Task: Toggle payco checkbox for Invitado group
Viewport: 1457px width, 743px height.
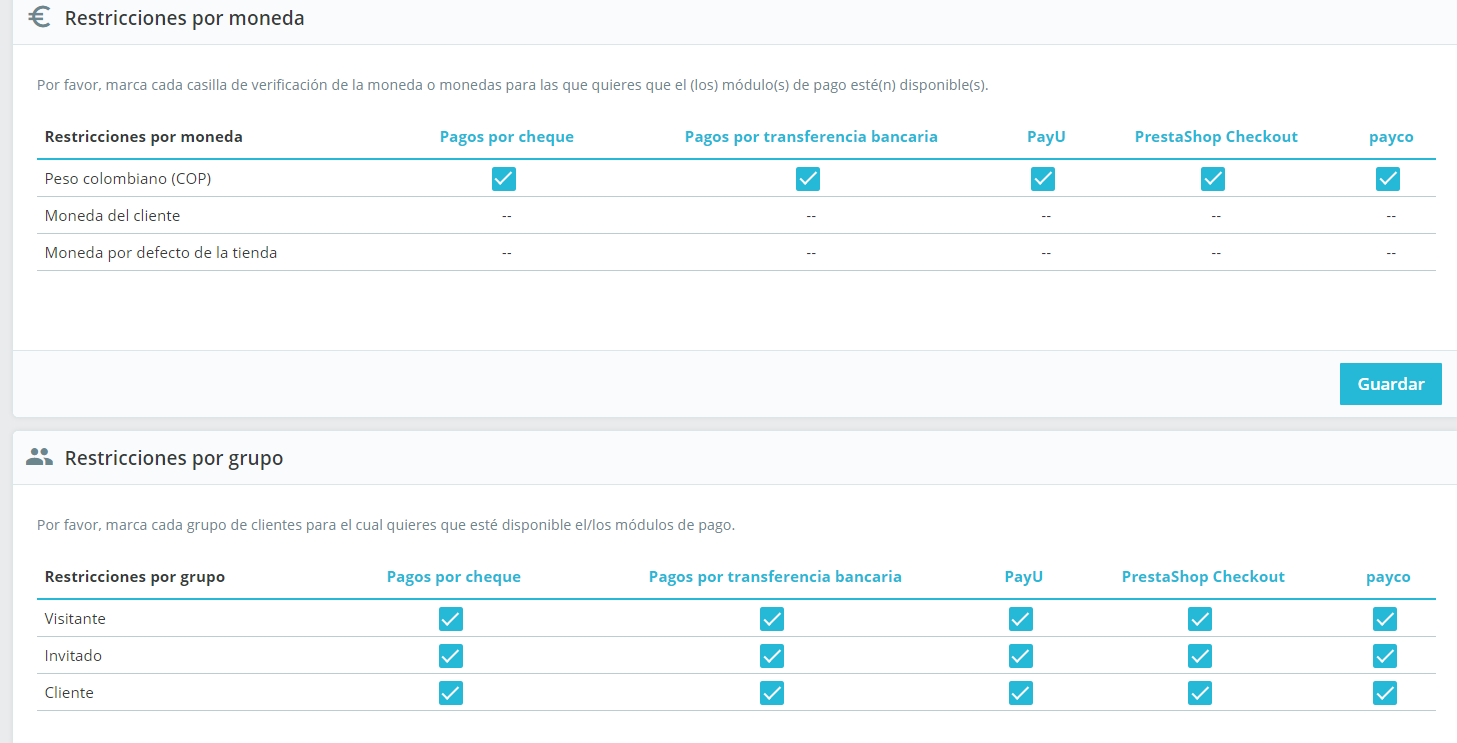Action: coord(1385,656)
